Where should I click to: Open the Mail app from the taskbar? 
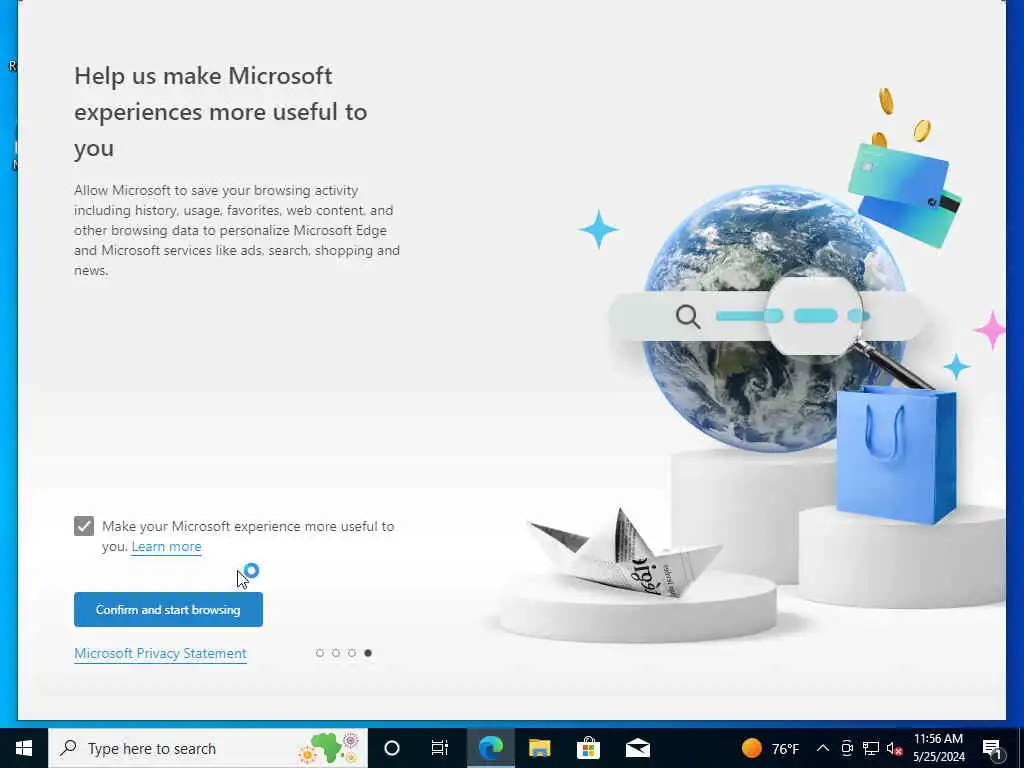(x=637, y=748)
